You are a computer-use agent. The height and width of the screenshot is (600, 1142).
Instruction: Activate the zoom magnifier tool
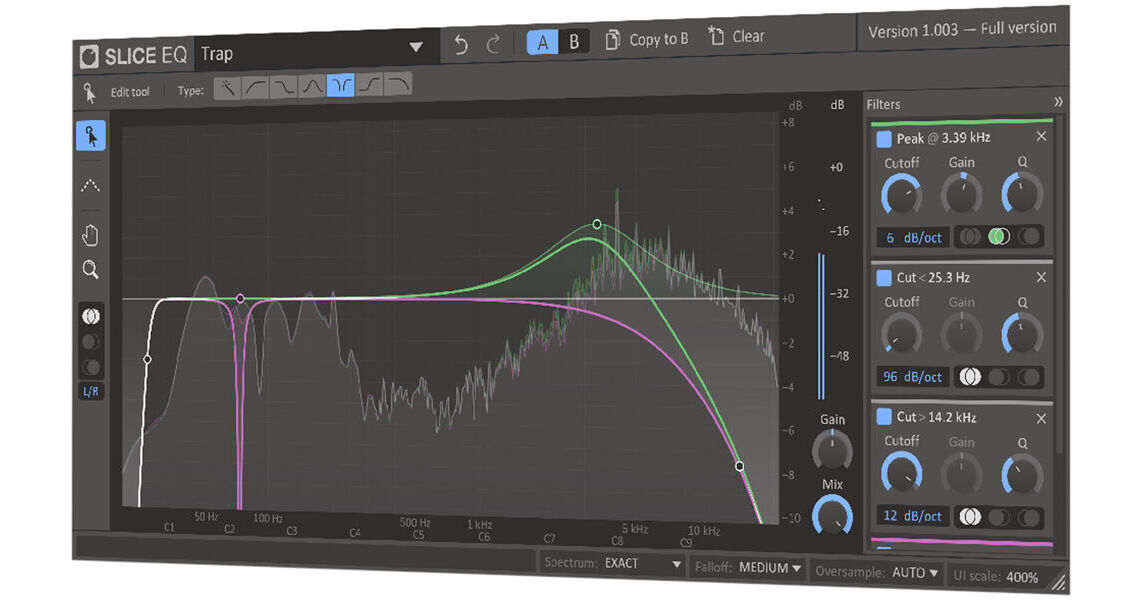pyautogui.click(x=91, y=268)
